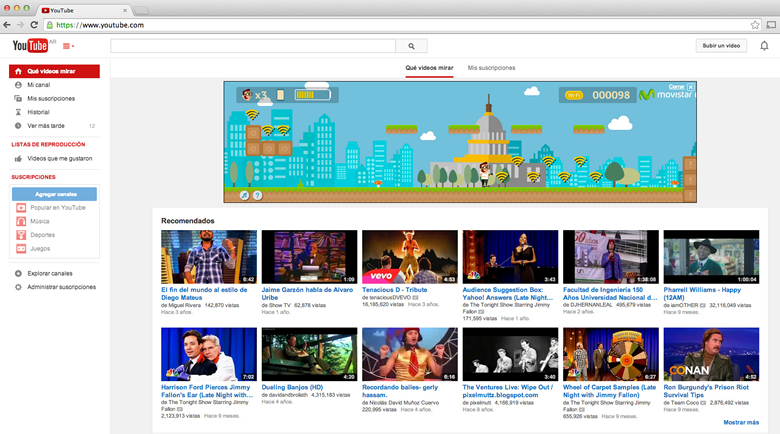
Task: Click channel name iamOTHER
Action: [x=684, y=305]
